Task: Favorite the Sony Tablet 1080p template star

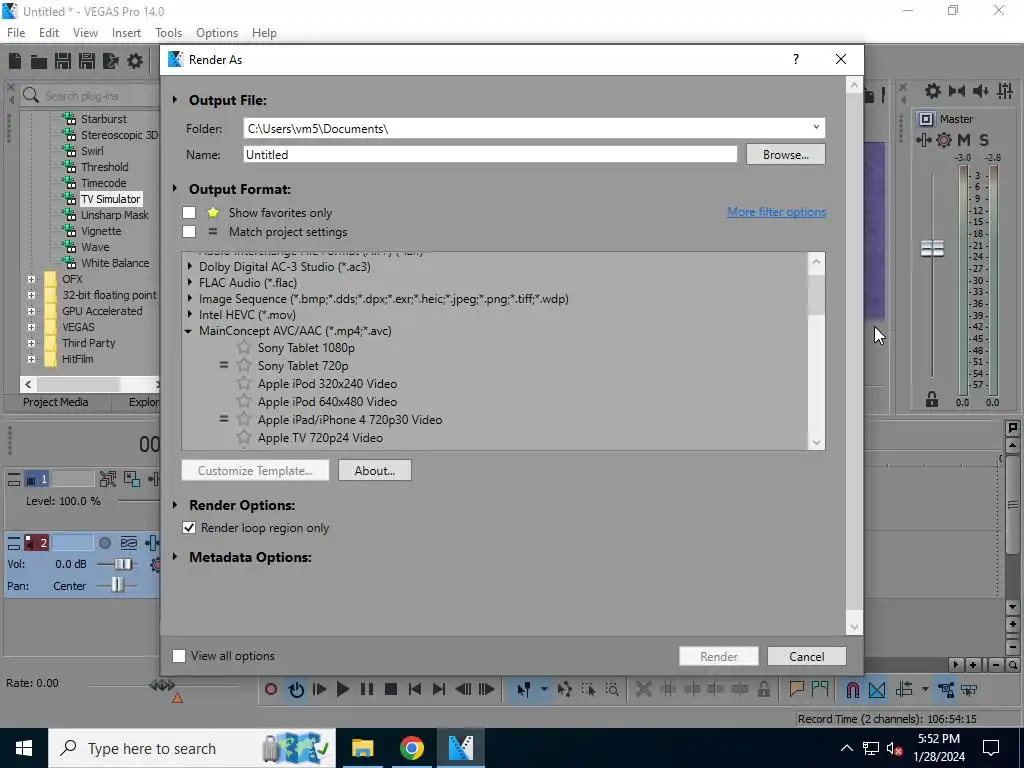Action: [244, 347]
